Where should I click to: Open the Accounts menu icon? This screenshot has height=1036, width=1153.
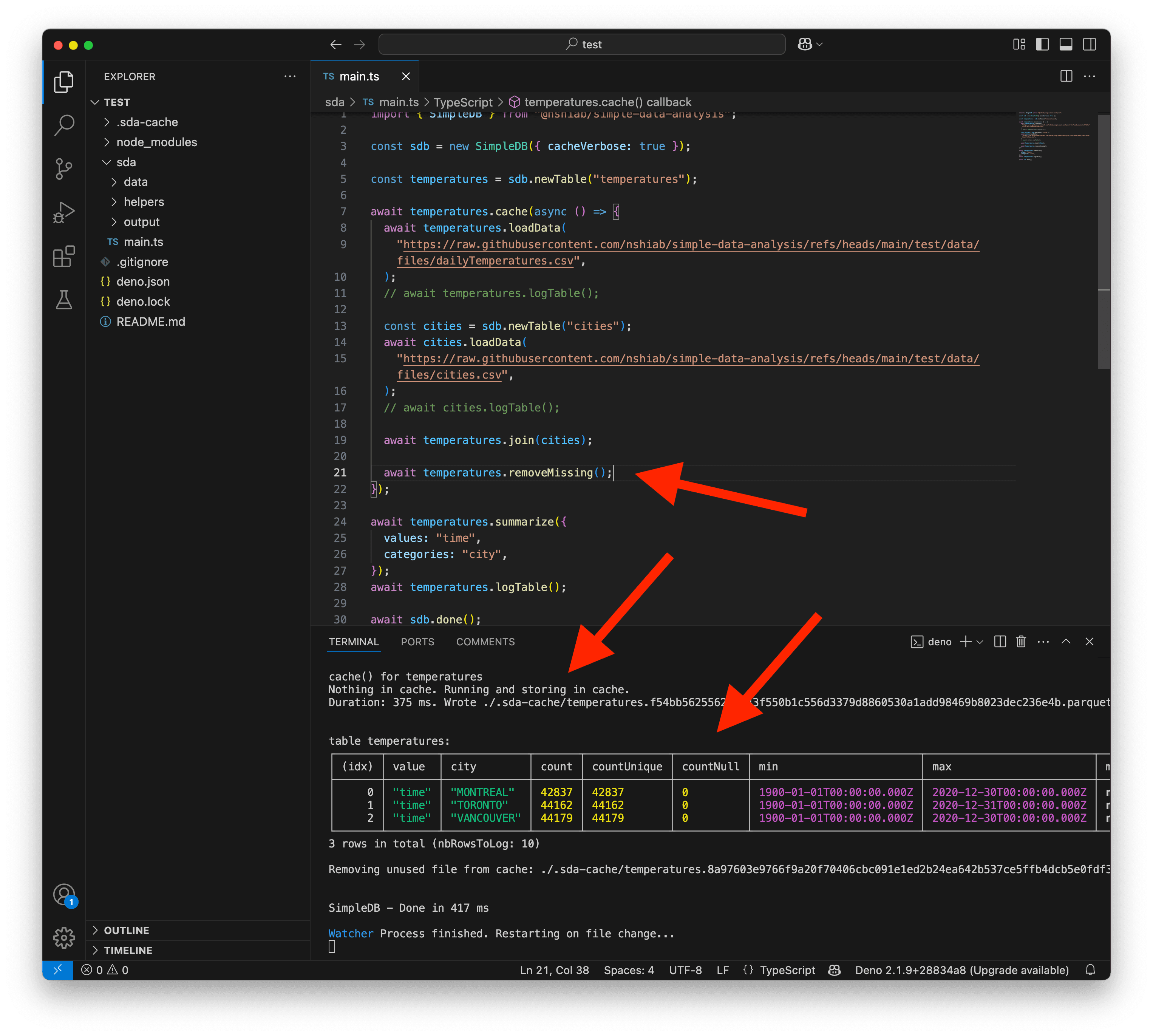64,895
